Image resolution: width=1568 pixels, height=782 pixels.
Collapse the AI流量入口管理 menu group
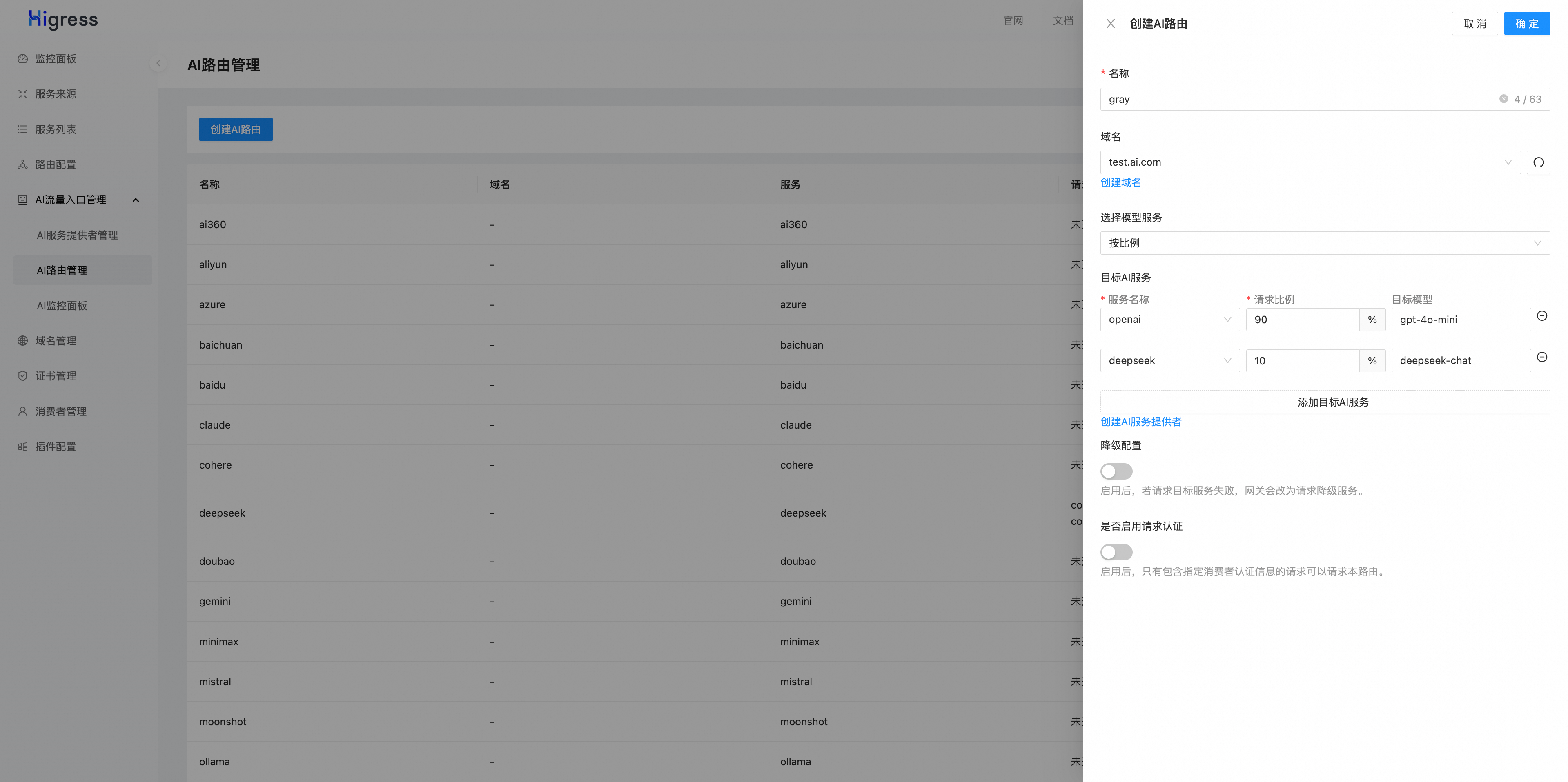tap(135, 200)
